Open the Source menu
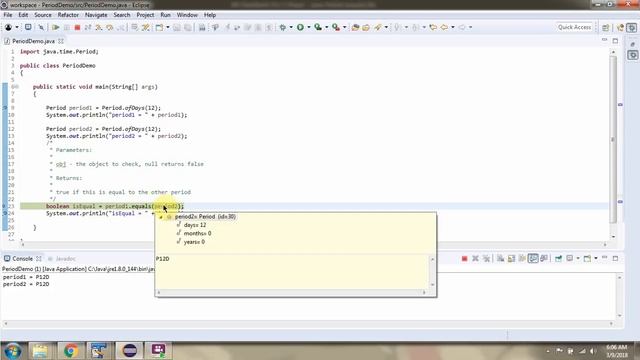Viewport: 640px width, 360px height. [43, 15]
